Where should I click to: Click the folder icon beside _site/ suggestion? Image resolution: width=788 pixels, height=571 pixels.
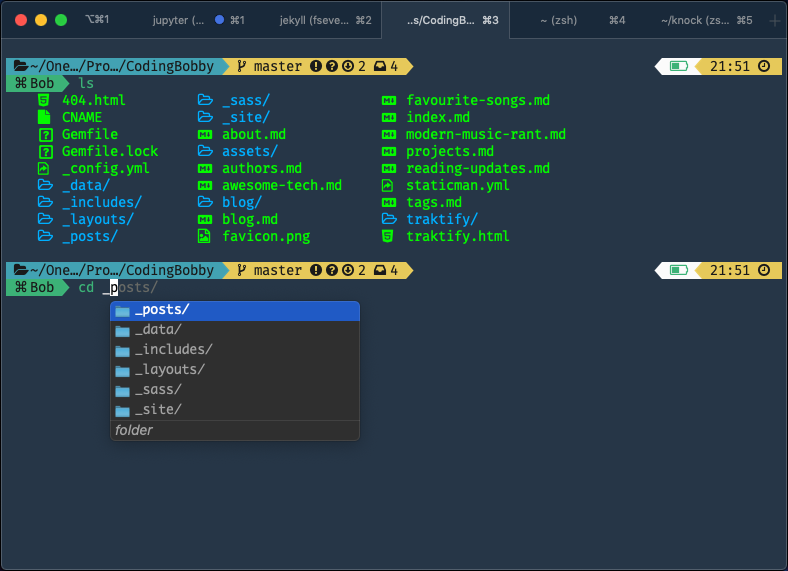(x=122, y=411)
